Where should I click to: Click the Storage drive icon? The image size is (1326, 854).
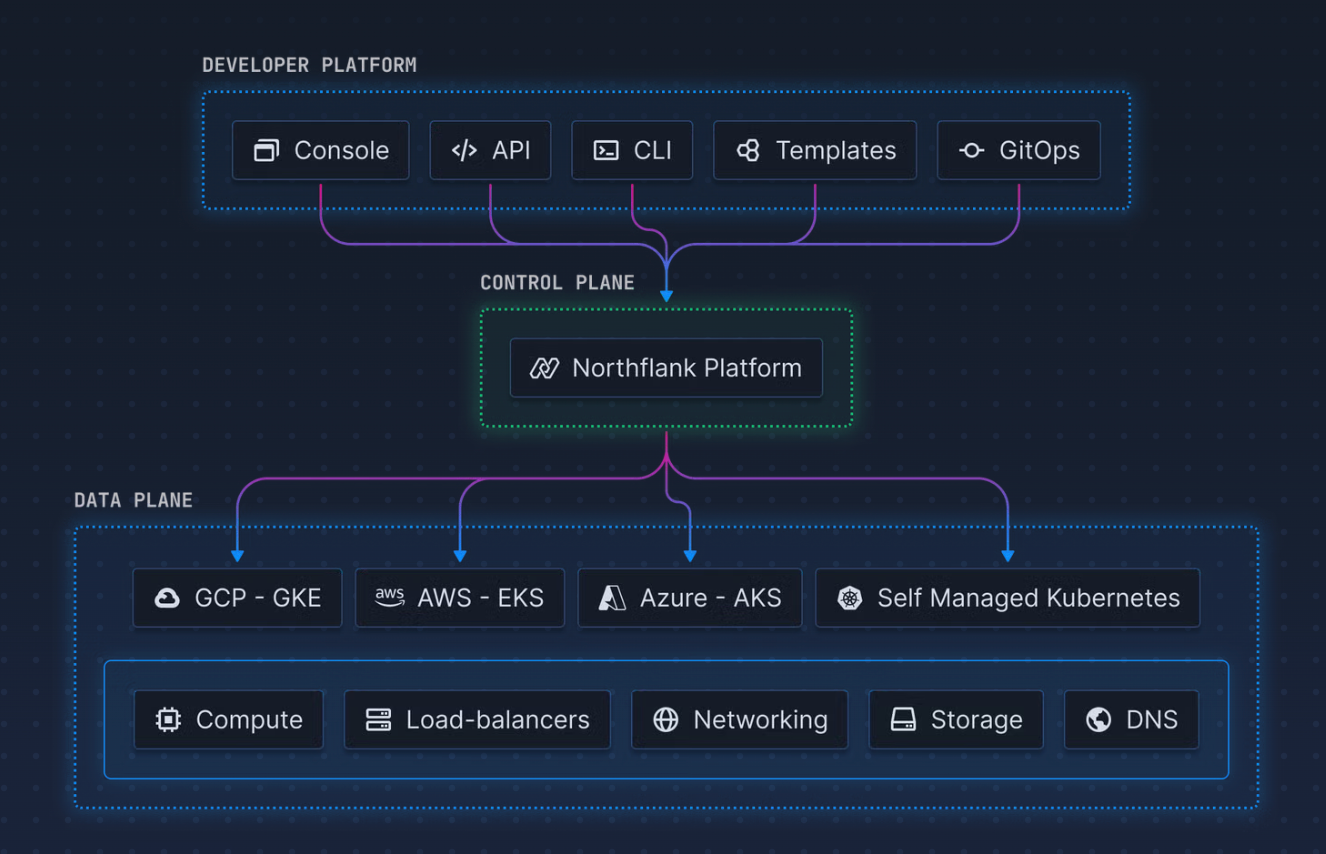[903, 720]
